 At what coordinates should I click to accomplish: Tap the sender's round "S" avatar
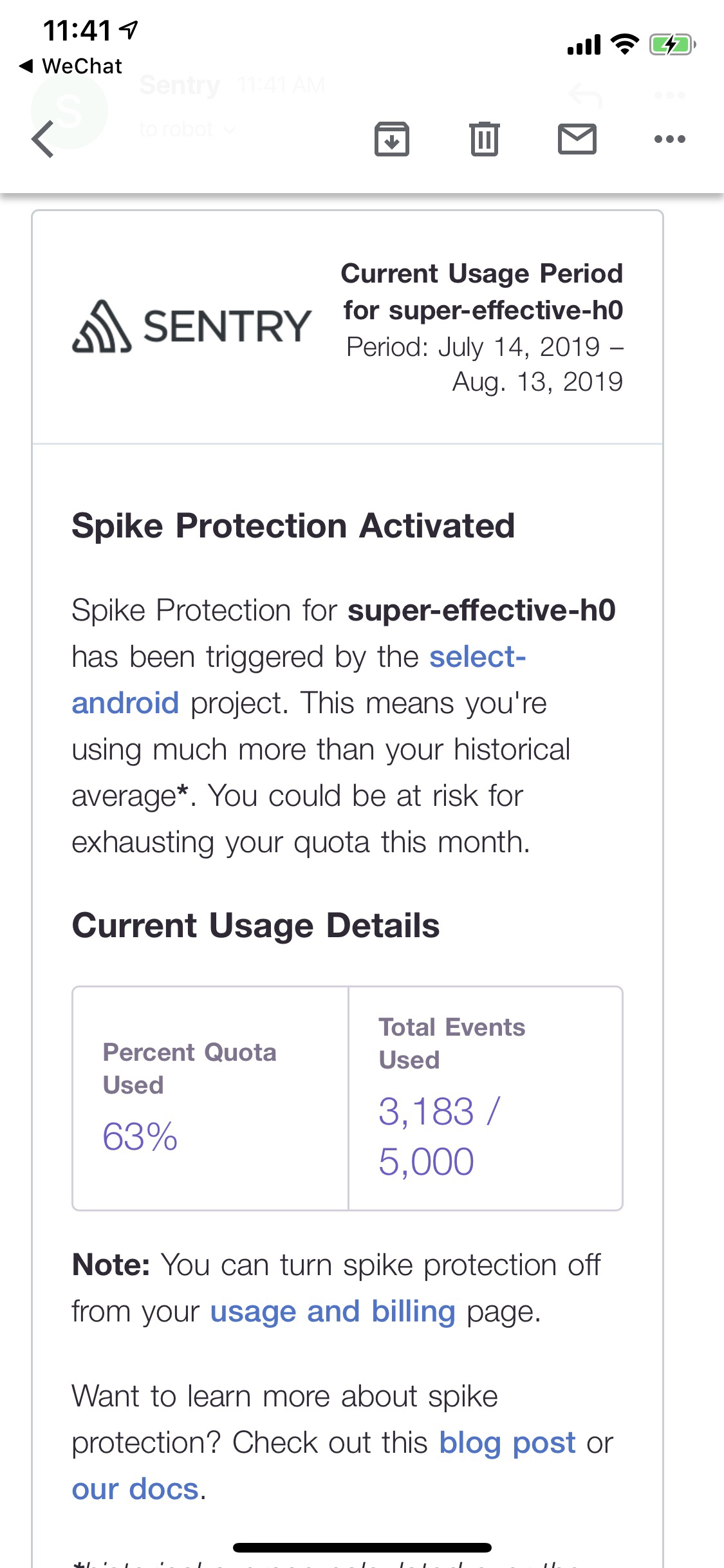[x=68, y=111]
